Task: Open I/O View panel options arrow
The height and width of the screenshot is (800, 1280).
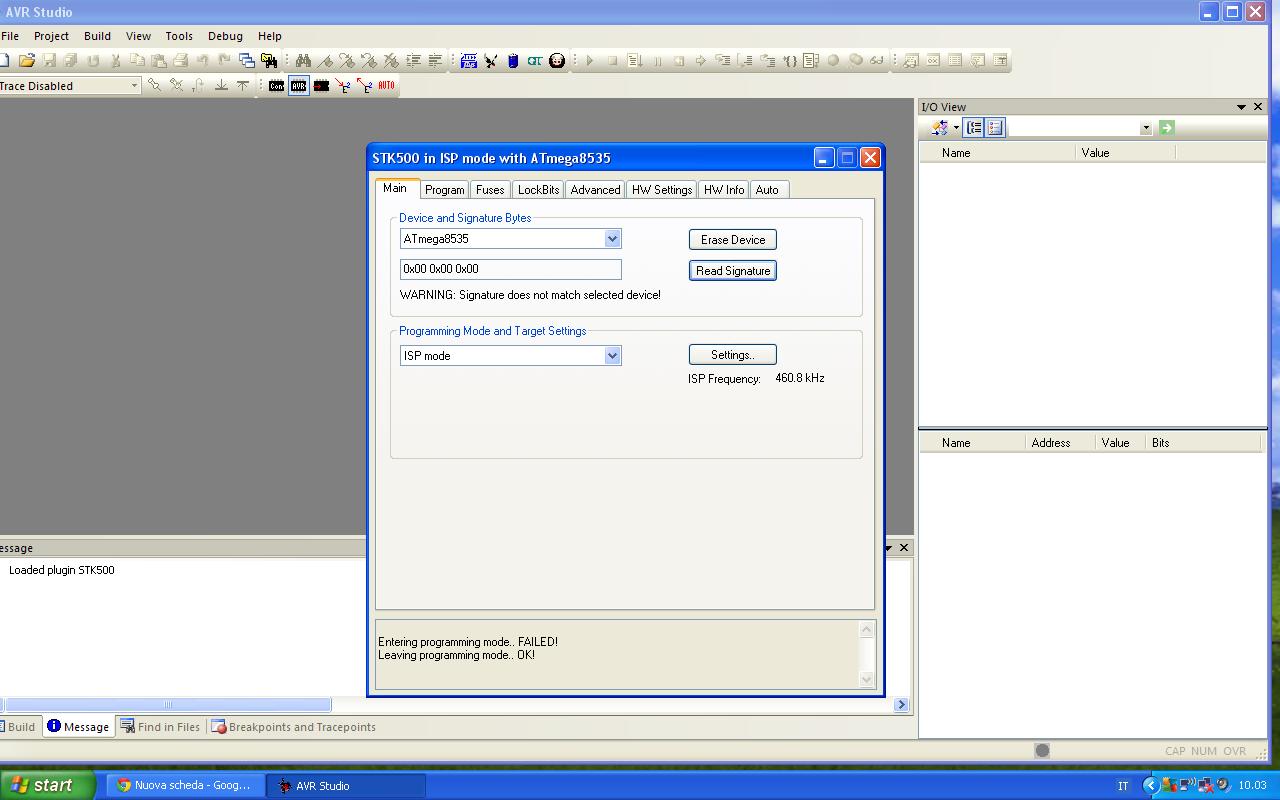Action: click(x=1241, y=107)
